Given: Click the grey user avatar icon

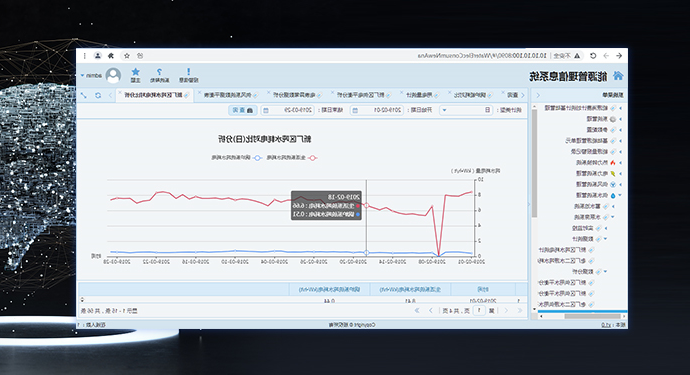Looking at the screenshot, I should tap(113, 76).
